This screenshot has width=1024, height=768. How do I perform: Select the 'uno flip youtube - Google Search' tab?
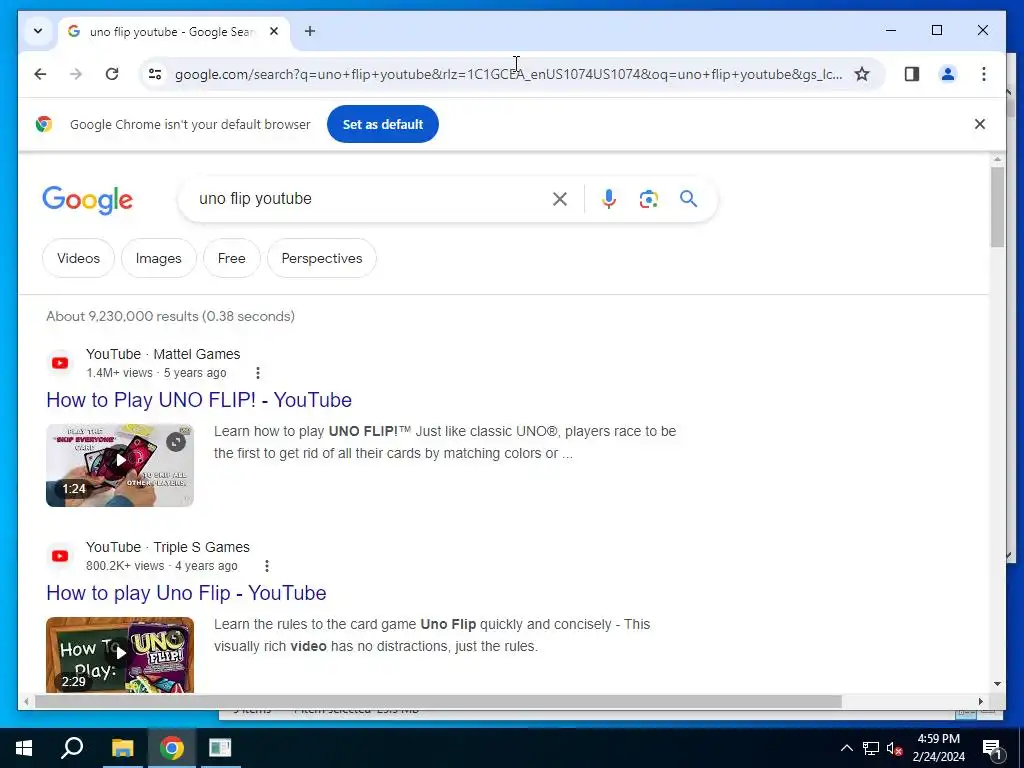[174, 31]
